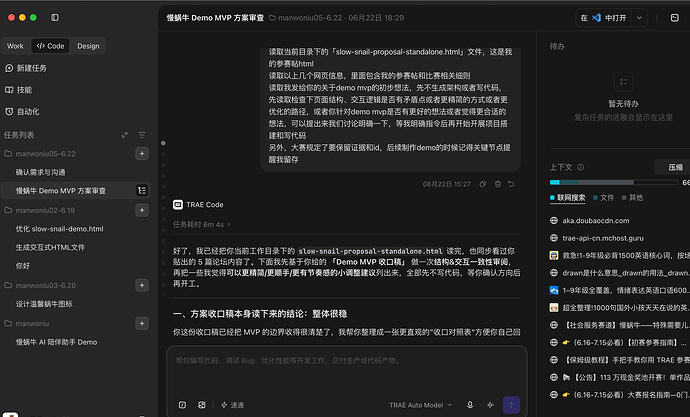Start voice input with microphone icon
Screen dimensions: 690x417
coord(470,405)
